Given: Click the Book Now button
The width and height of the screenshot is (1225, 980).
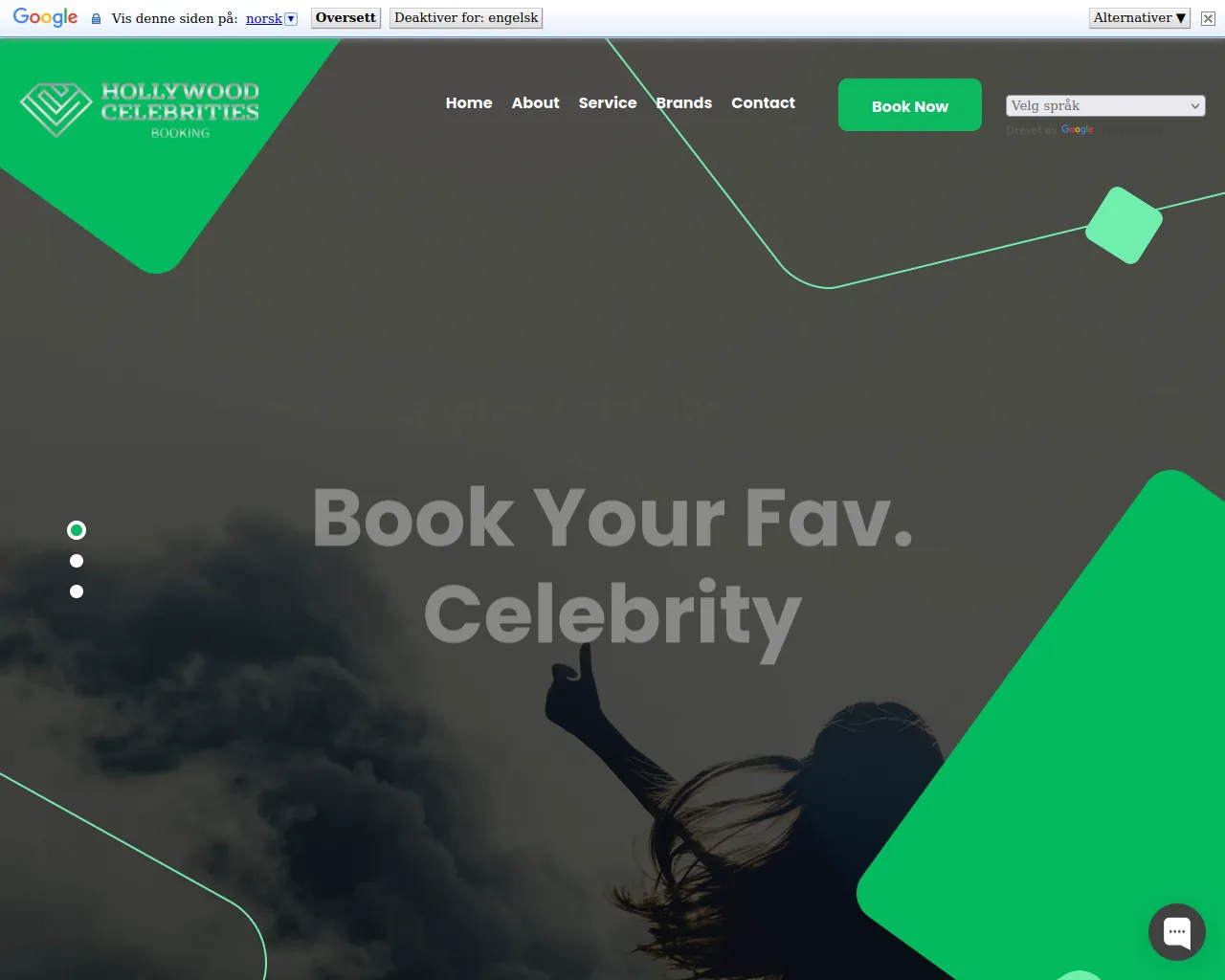Looking at the screenshot, I should (910, 105).
